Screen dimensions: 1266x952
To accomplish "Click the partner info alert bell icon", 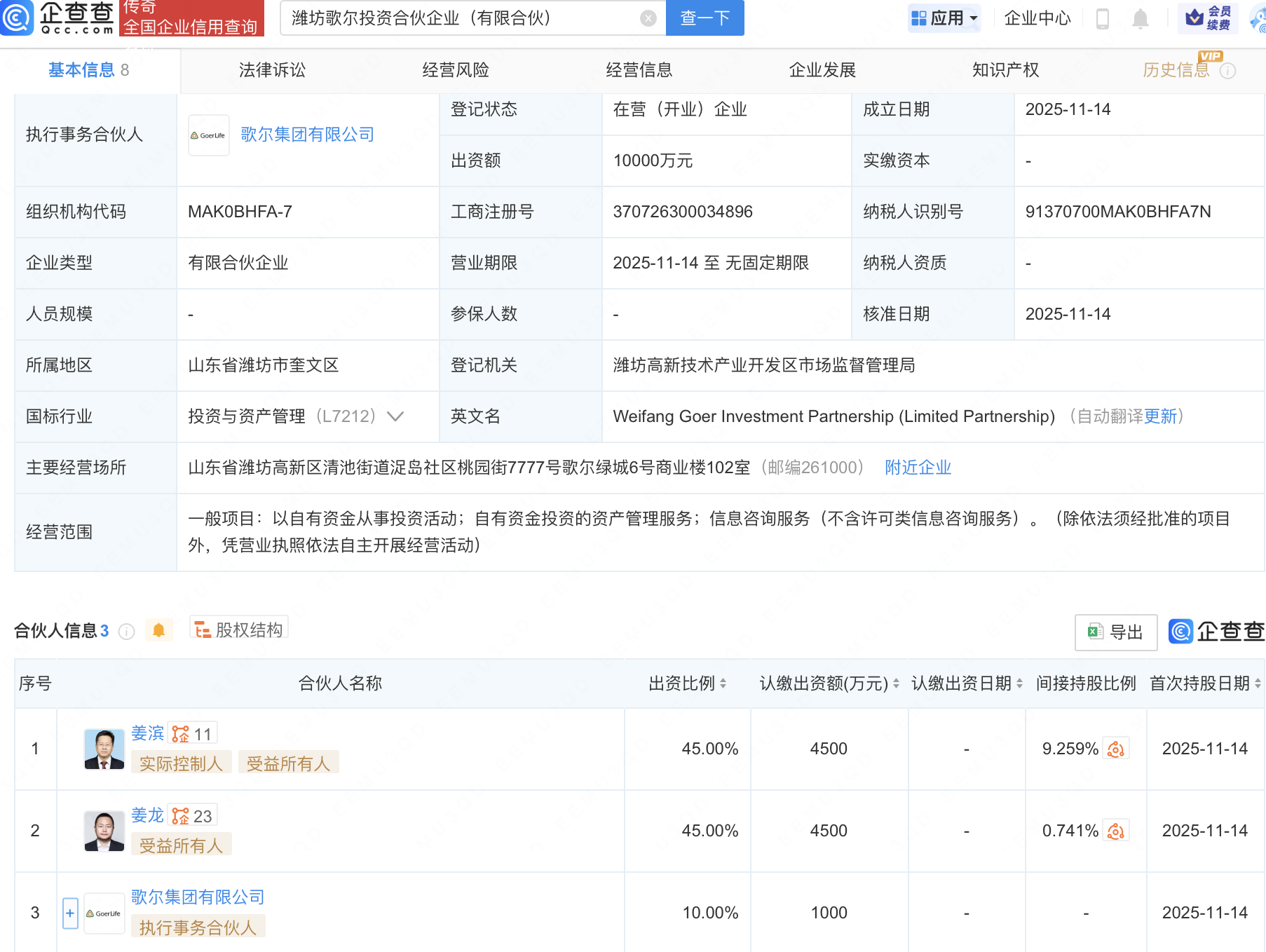I will click(x=158, y=630).
